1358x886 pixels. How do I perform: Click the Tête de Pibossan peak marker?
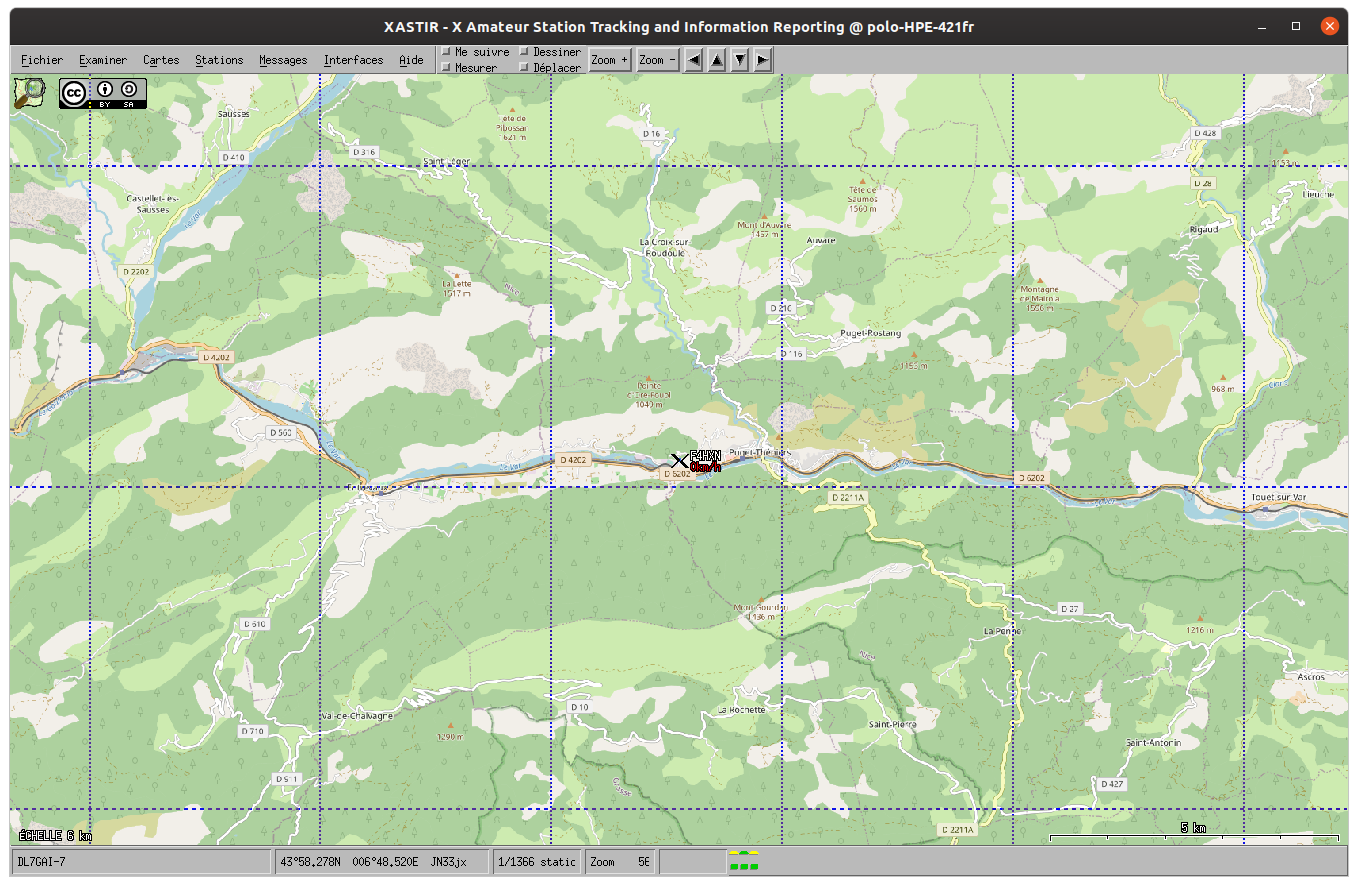(513, 110)
